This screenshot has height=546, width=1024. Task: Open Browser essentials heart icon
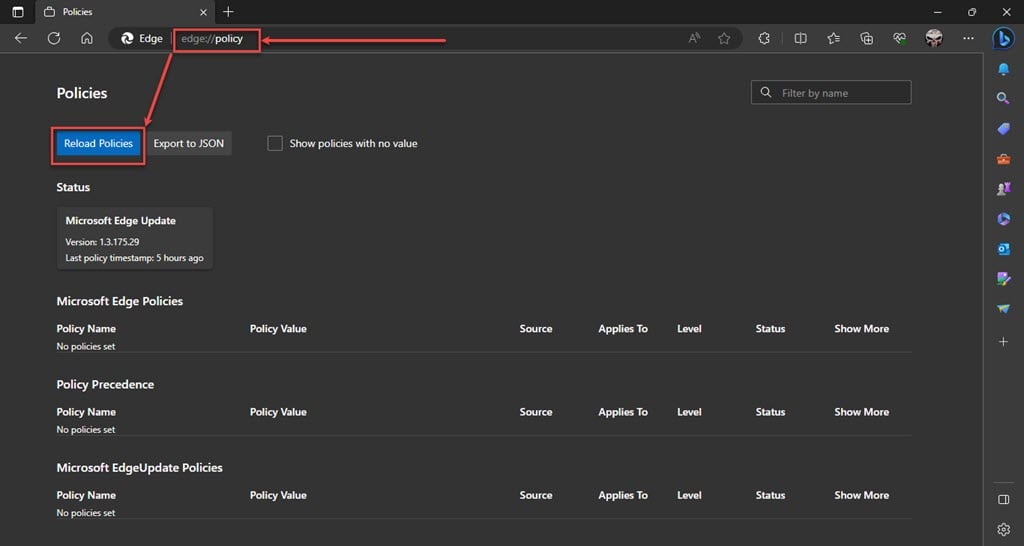[x=899, y=39]
